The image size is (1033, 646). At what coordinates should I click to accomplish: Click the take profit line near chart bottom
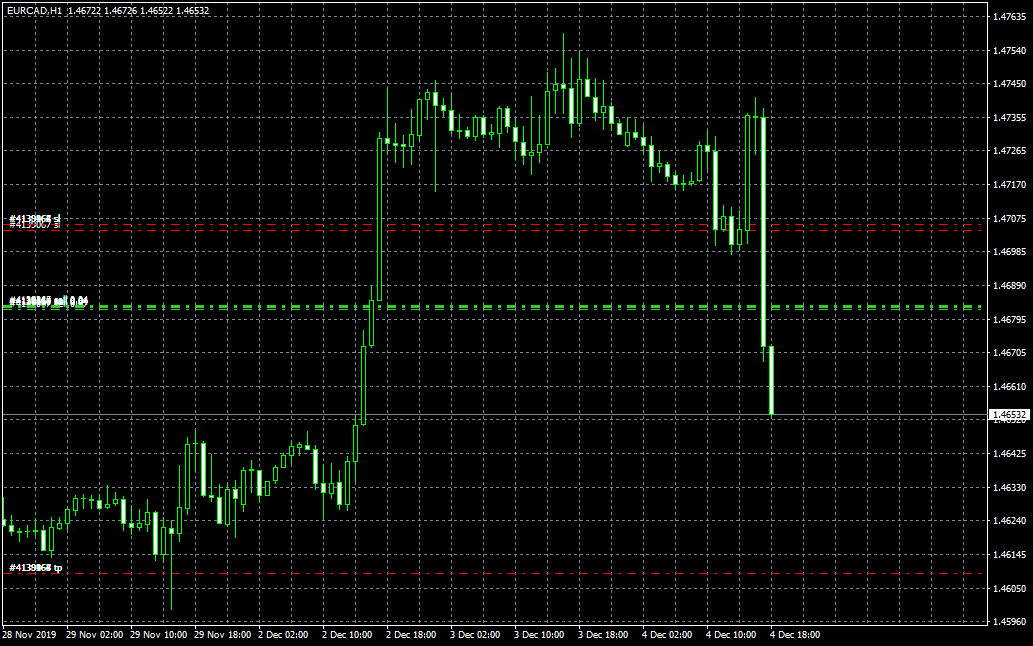point(500,573)
